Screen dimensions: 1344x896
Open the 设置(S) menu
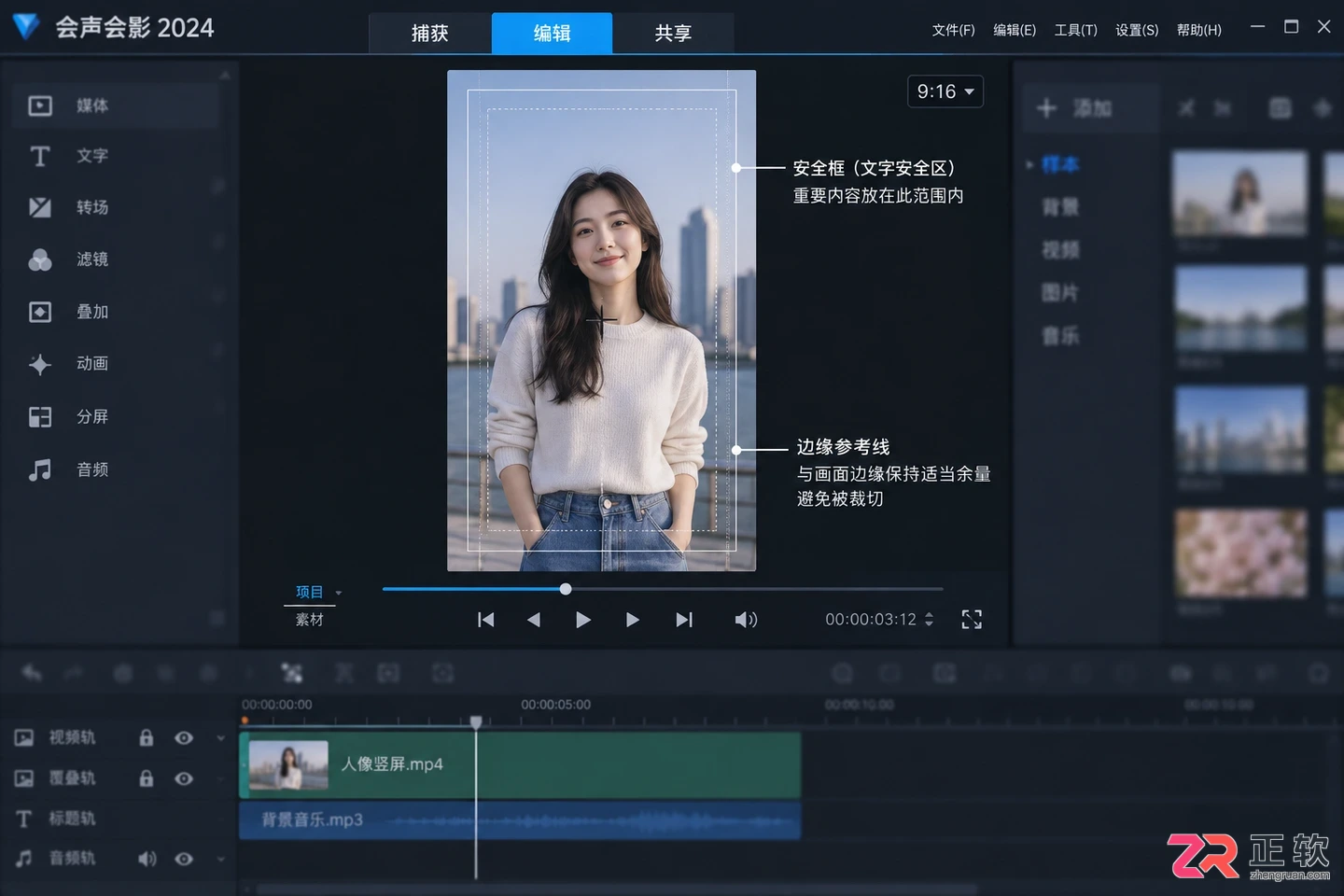click(x=1137, y=30)
